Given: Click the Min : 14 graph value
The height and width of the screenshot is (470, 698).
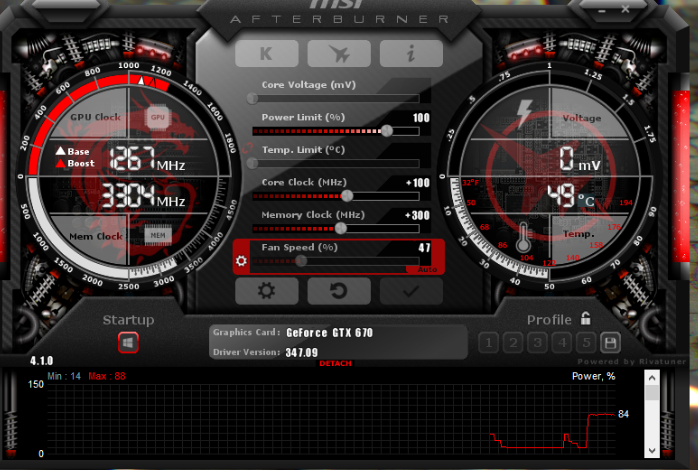Looking at the screenshot, I should 64,376.
